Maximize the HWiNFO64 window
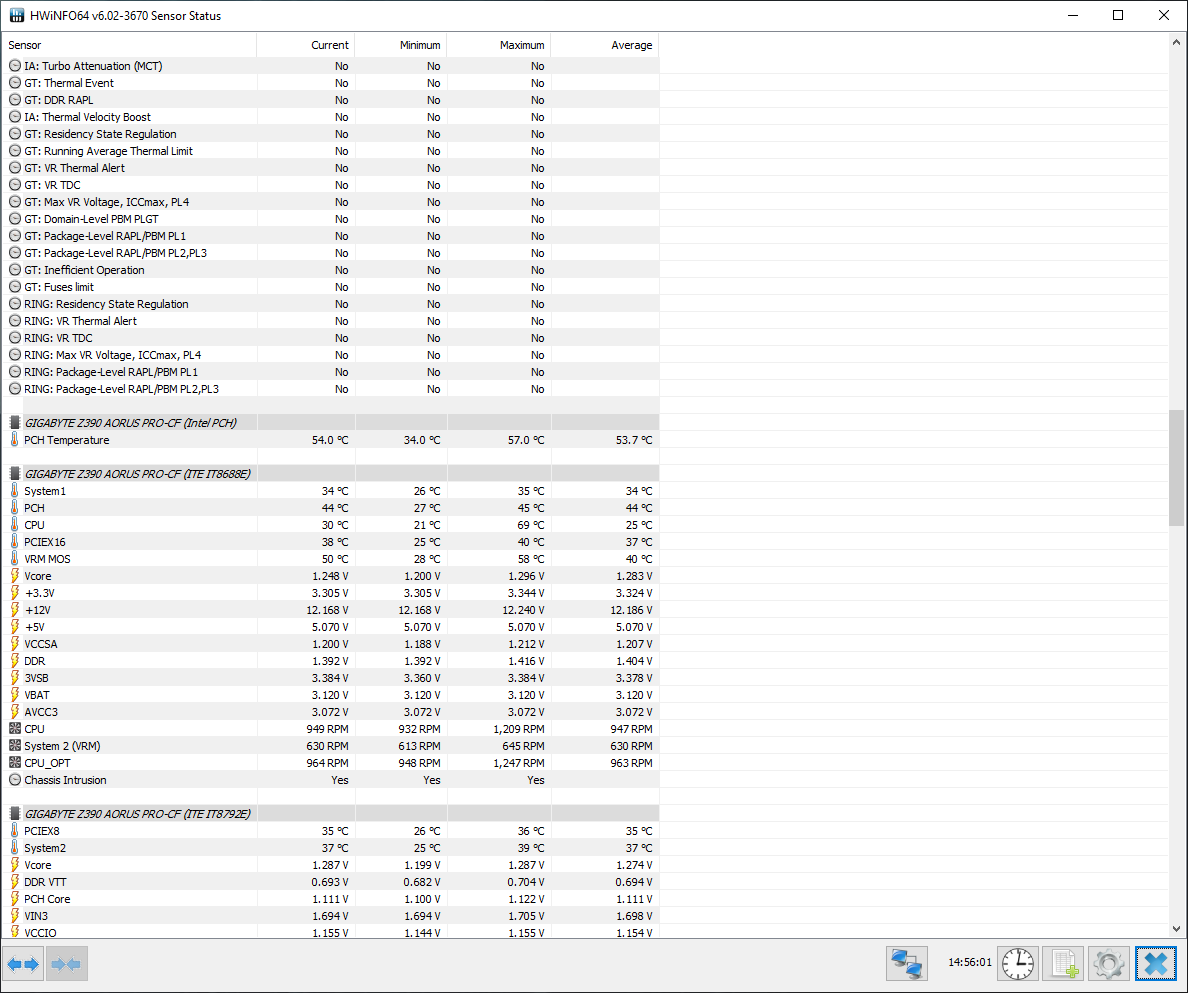The image size is (1188, 993). [x=1118, y=15]
